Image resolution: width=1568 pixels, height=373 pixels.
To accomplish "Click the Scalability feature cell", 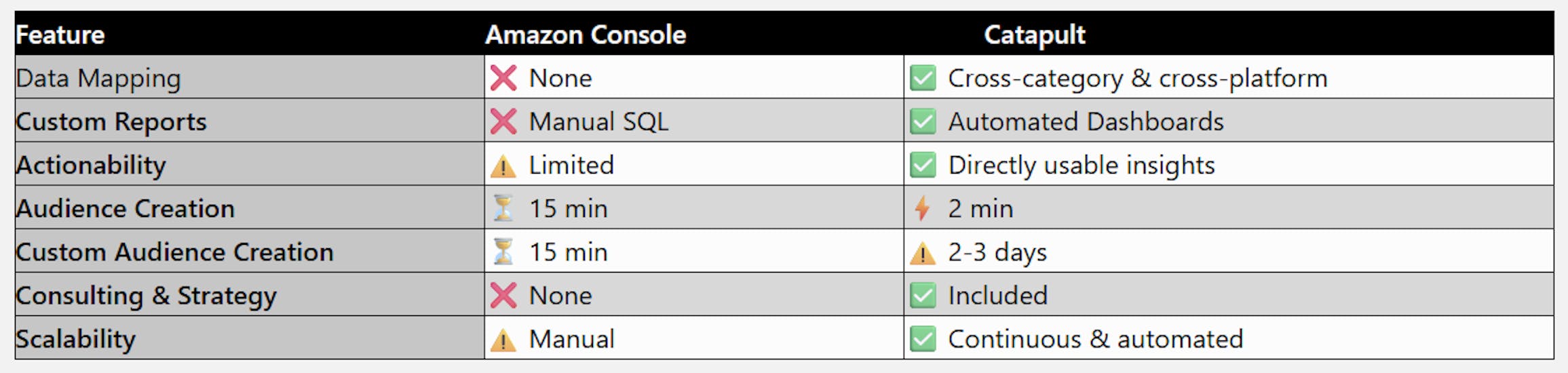I will [76, 338].
